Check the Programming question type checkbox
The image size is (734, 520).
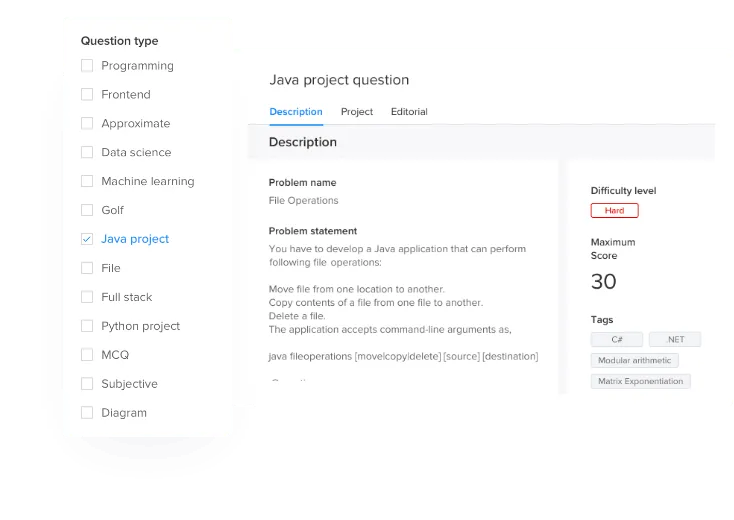[87, 66]
